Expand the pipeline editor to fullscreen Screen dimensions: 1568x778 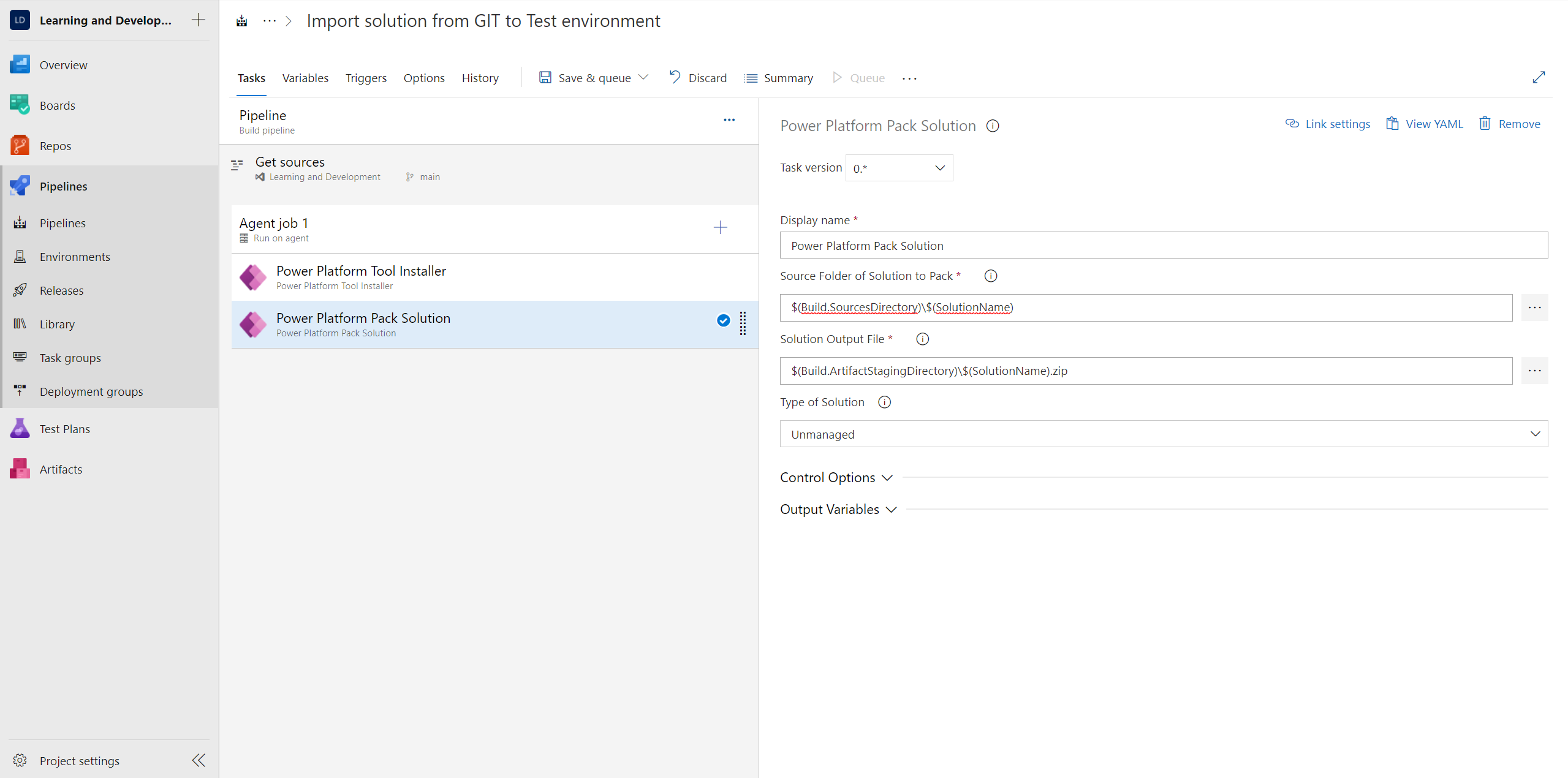pyautogui.click(x=1539, y=77)
